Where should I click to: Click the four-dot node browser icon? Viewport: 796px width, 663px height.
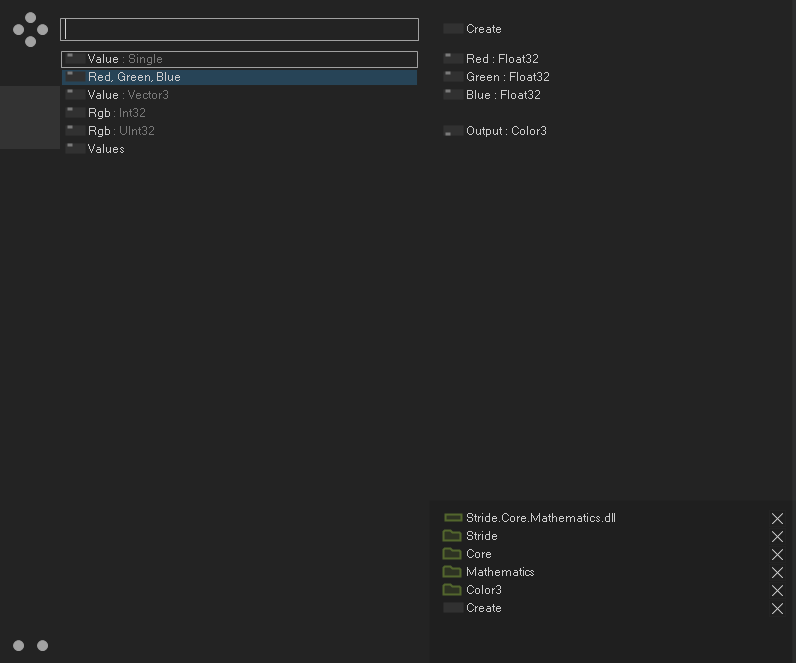(x=30, y=29)
